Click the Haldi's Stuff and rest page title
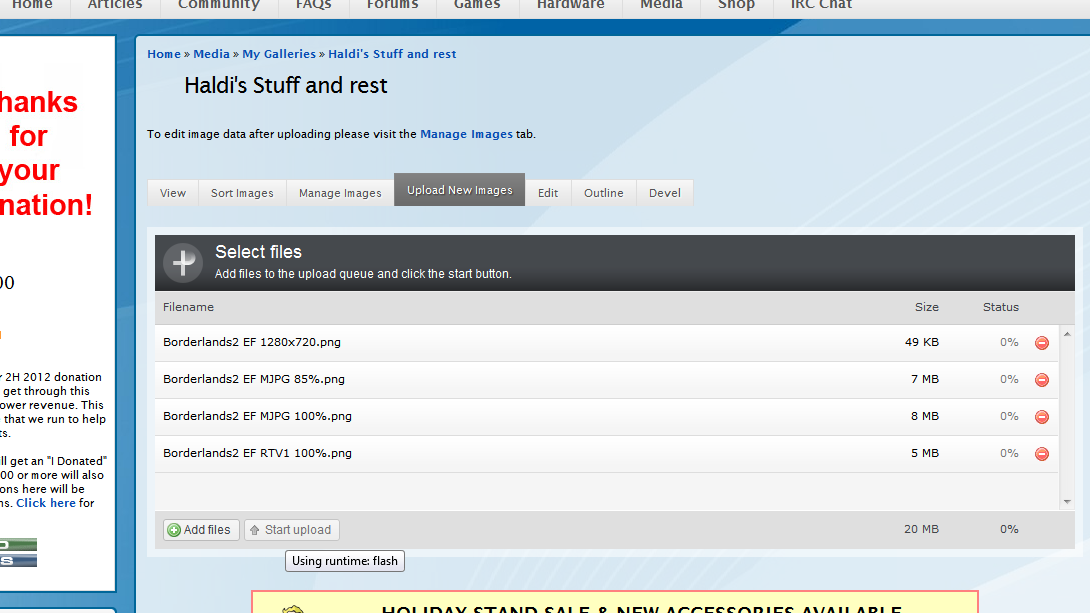Image resolution: width=1090 pixels, height=613 pixels. tap(286, 85)
